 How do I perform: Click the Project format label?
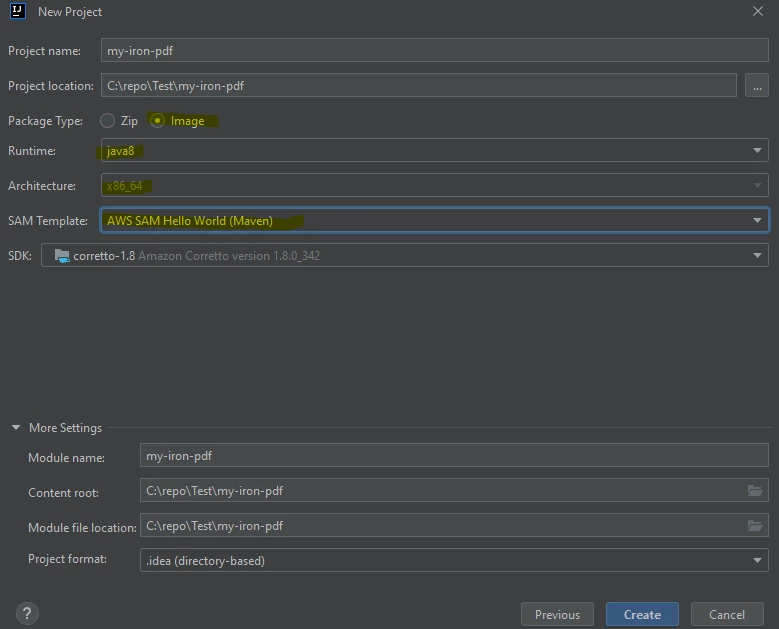point(67,559)
